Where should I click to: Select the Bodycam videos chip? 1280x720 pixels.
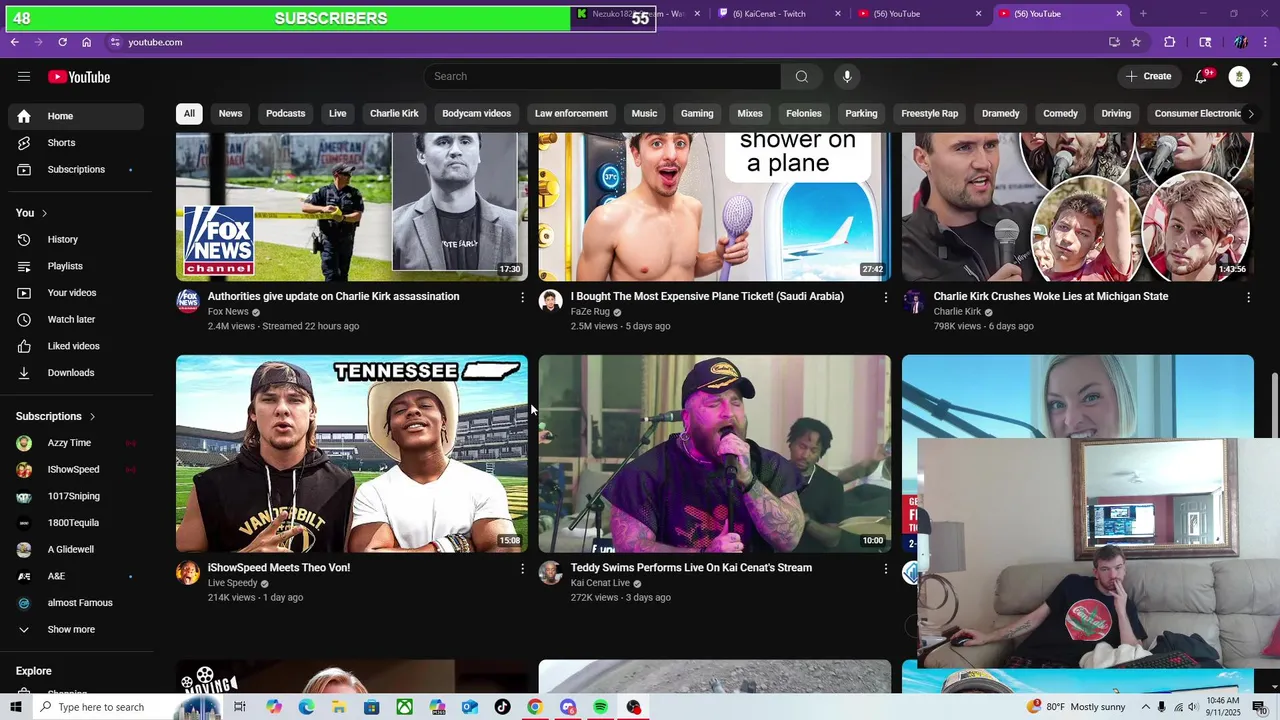[477, 114]
